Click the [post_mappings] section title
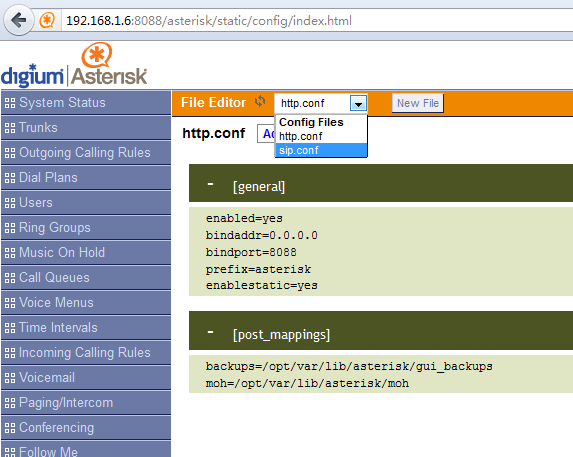 [x=281, y=335]
